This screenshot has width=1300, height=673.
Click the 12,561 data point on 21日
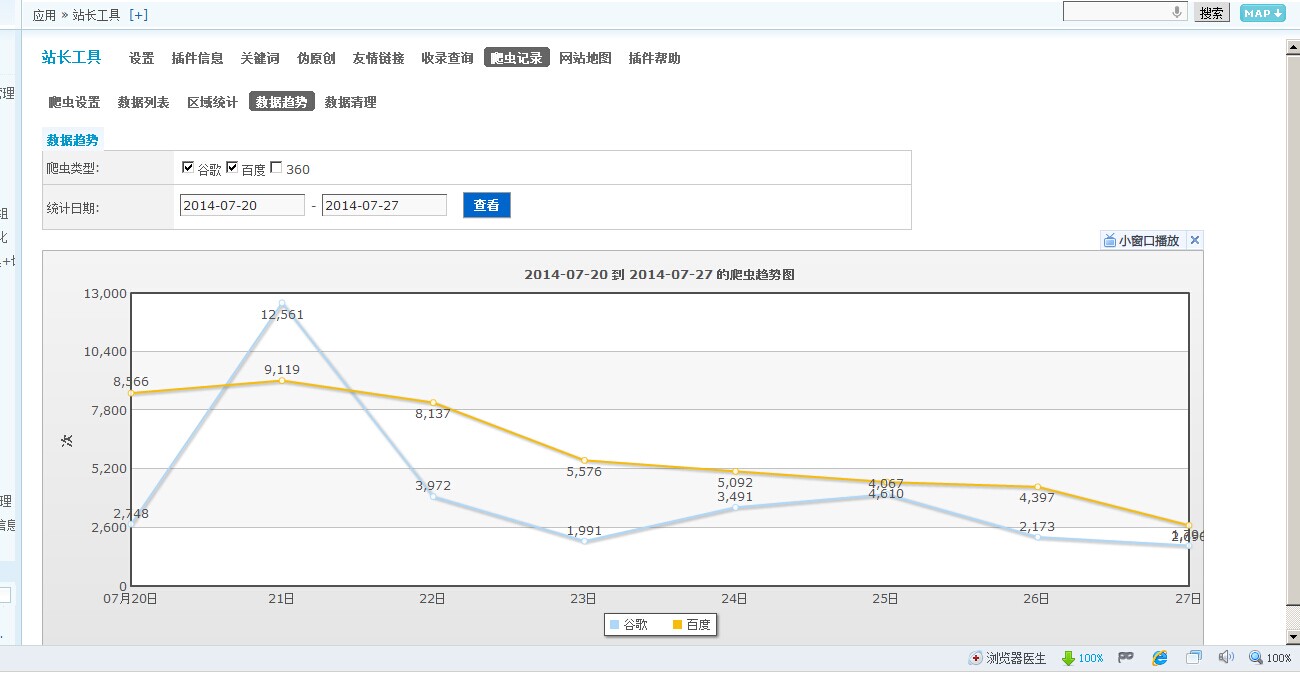(x=282, y=303)
